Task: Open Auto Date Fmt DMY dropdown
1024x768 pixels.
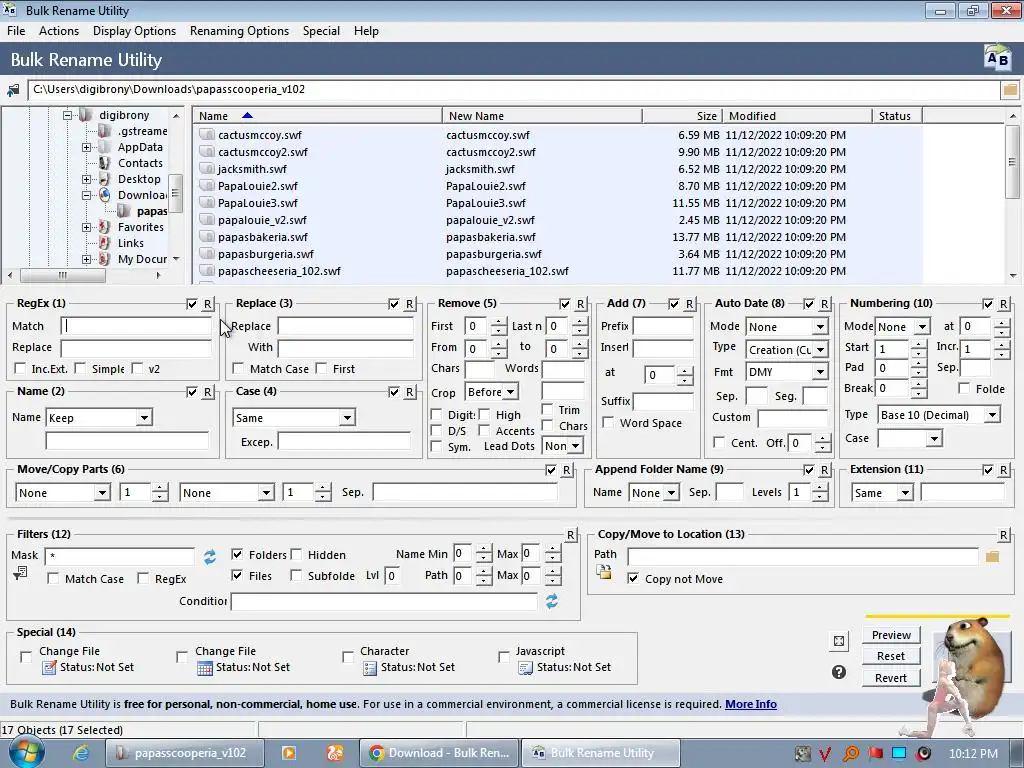Action: click(x=820, y=372)
